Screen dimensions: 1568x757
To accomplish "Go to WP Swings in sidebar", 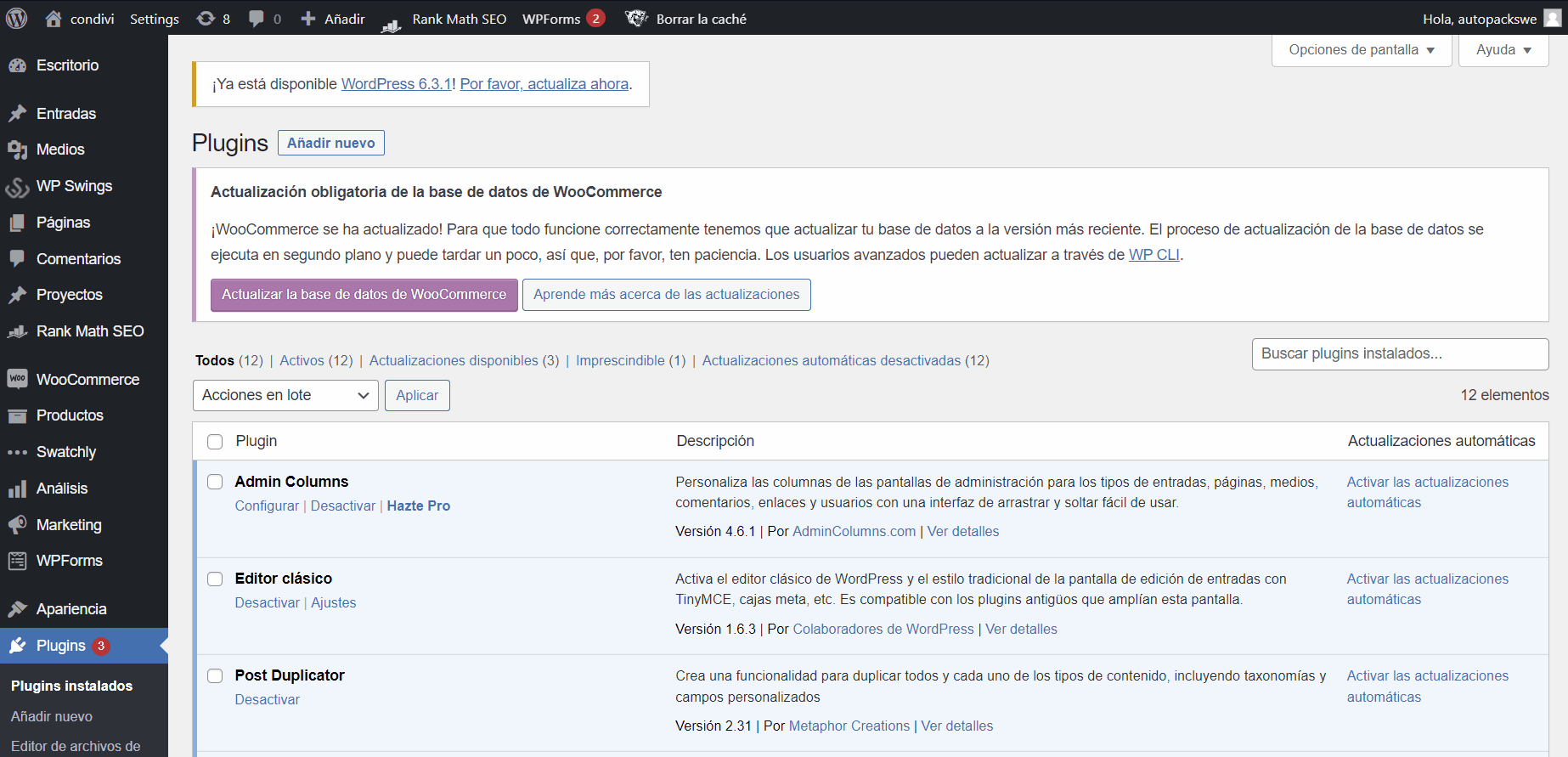I will pyautogui.click(x=74, y=186).
